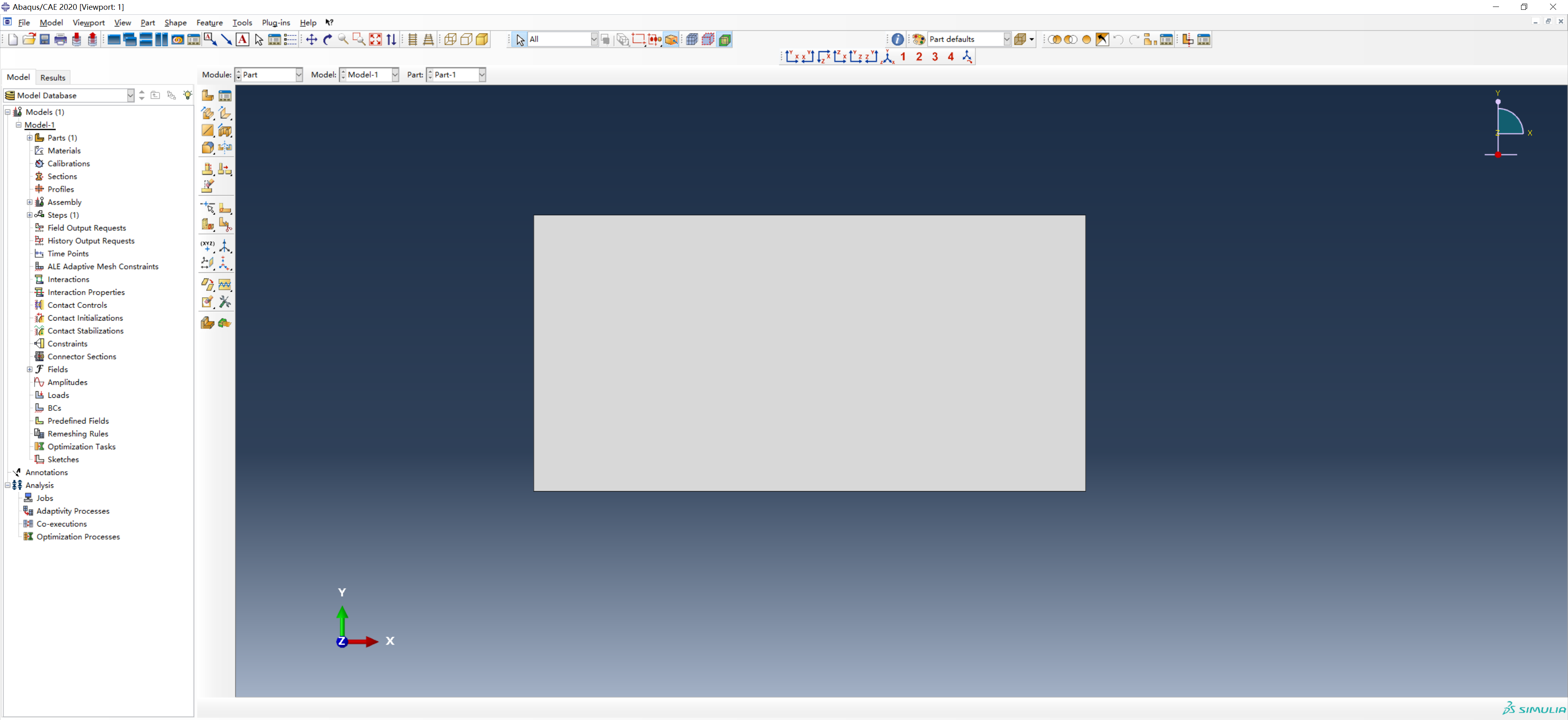Collapse the Analysis tree node

[x=7, y=485]
